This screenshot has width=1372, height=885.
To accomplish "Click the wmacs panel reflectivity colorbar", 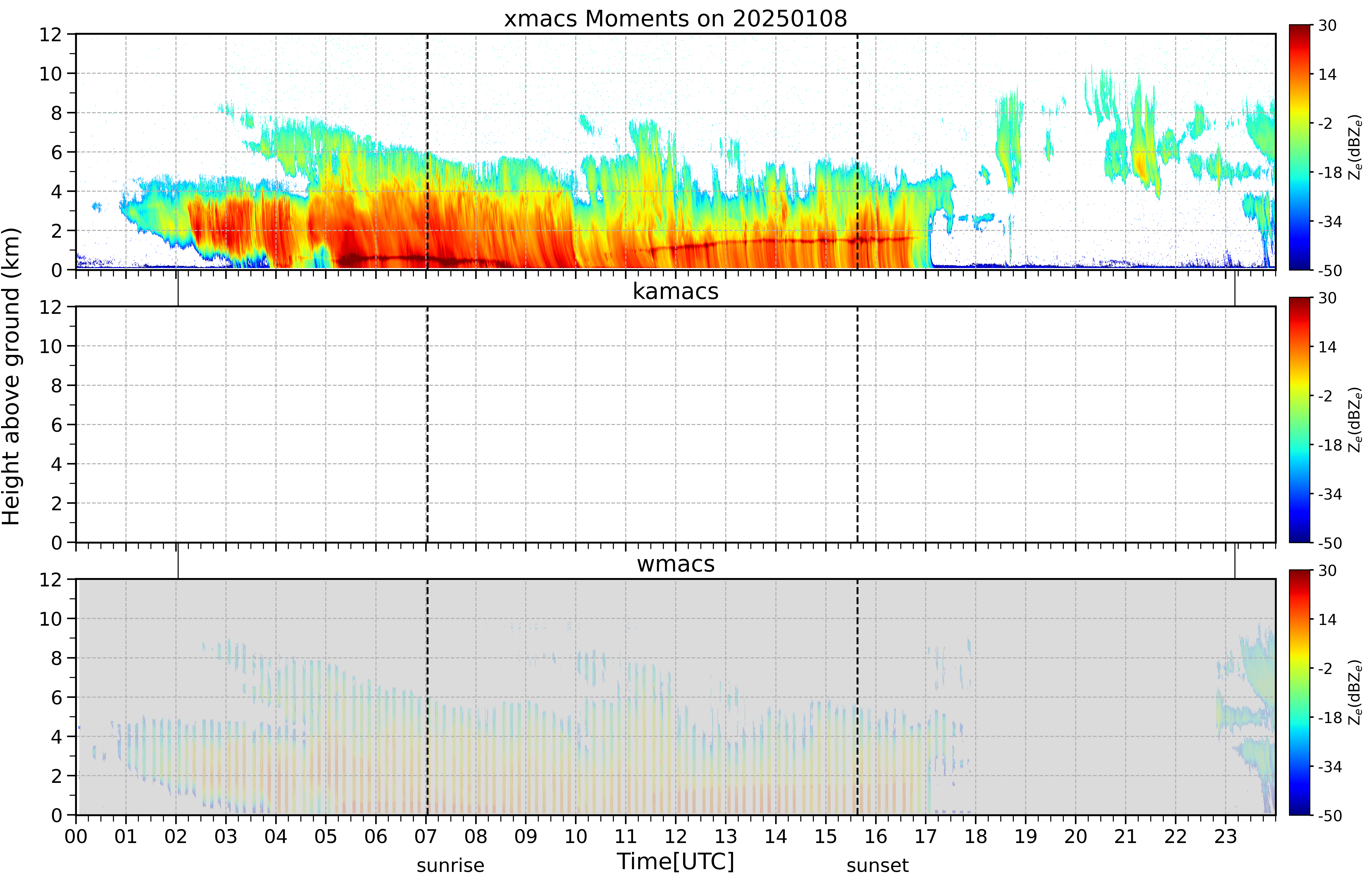I will point(1300,693).
